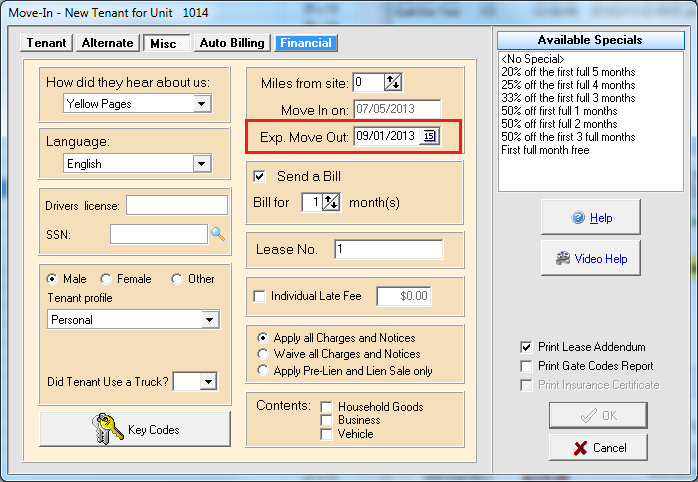Choose Waive all Charges and Notices
The width and height of the screenshot is (698, 482).
(263, 354)
